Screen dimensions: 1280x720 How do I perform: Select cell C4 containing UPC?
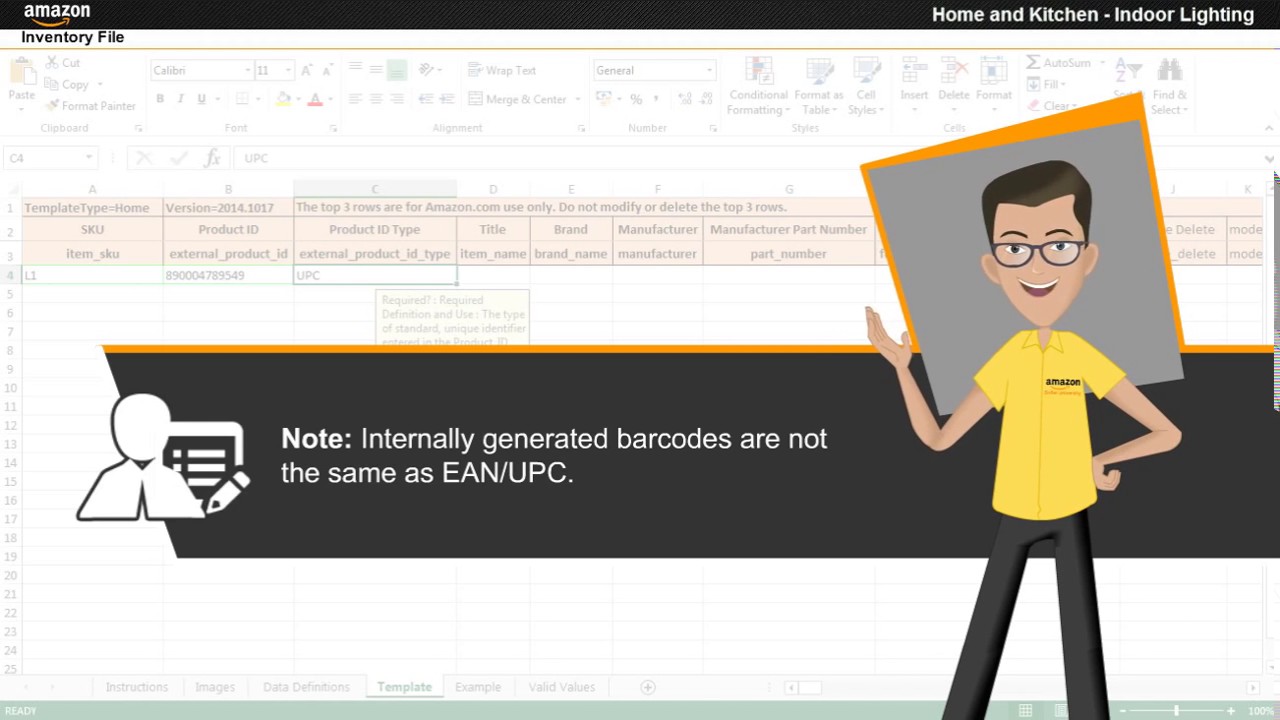[x=375, y=275]
